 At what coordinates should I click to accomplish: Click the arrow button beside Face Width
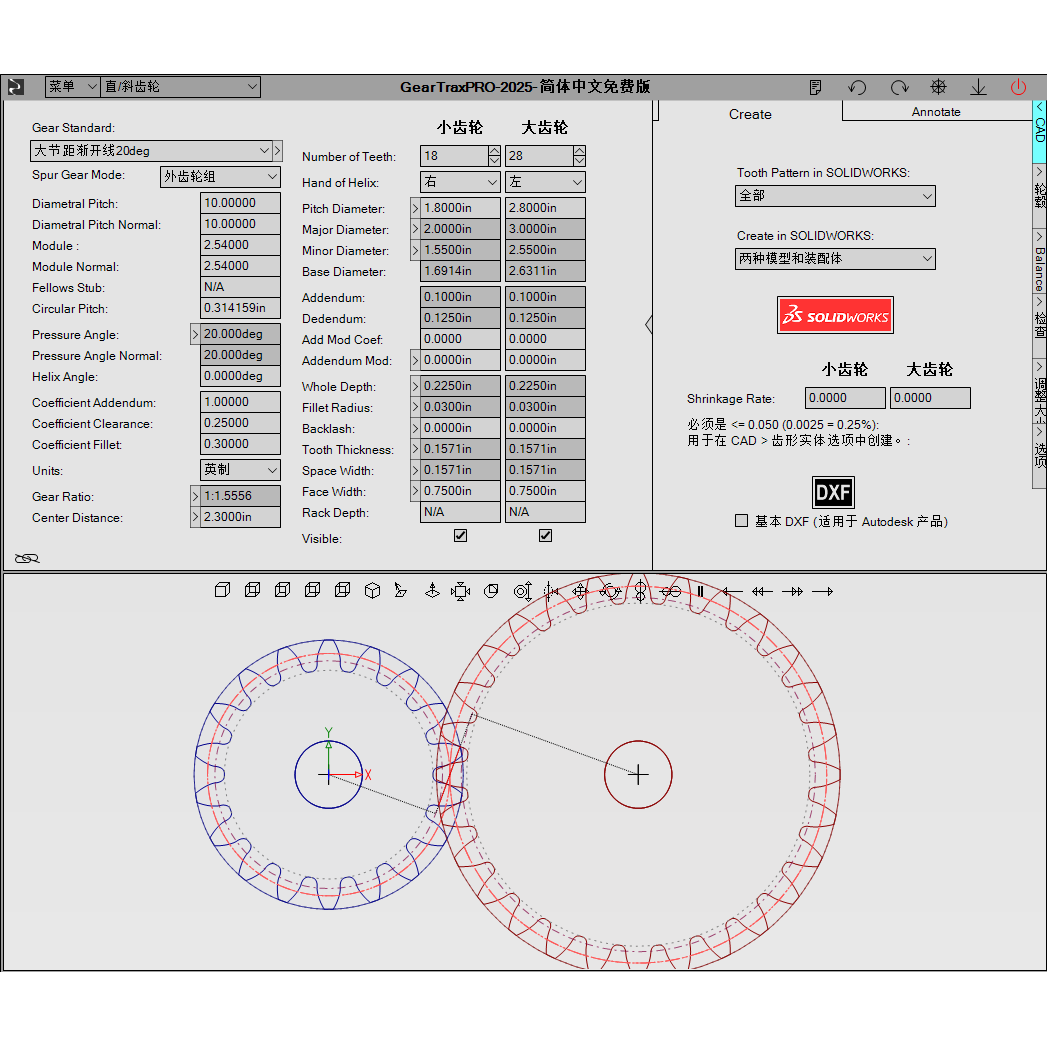(415, 491)
